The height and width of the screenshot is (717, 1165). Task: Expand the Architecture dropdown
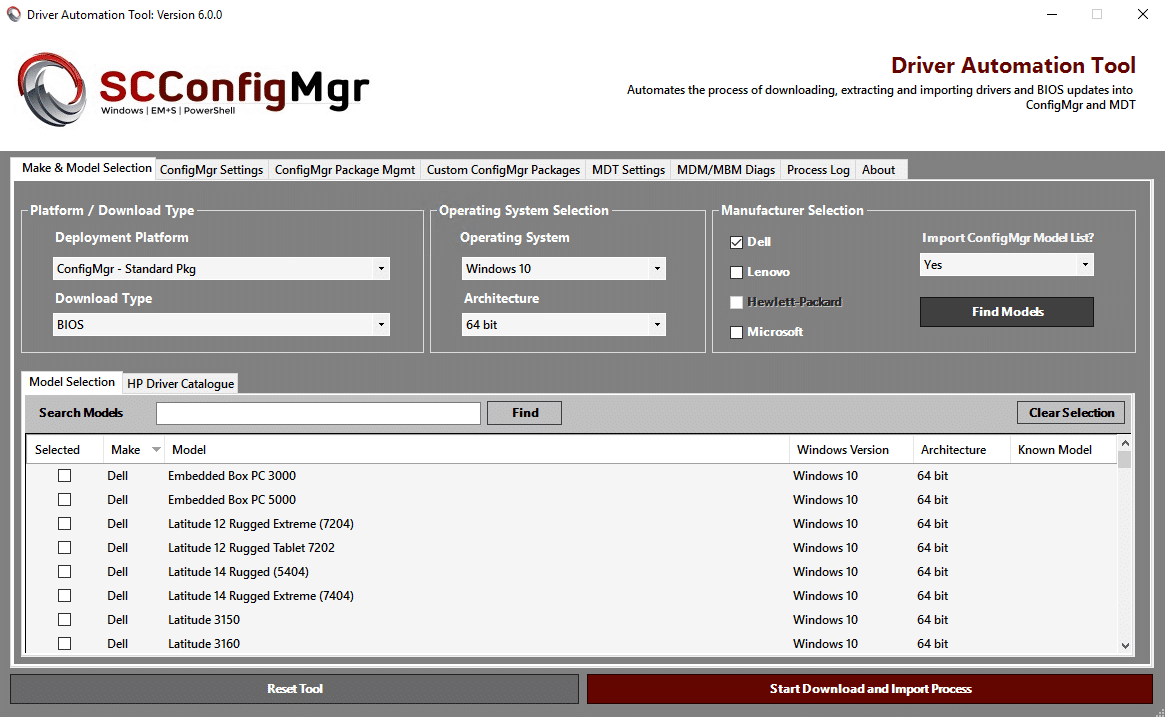tap(564, 324)
